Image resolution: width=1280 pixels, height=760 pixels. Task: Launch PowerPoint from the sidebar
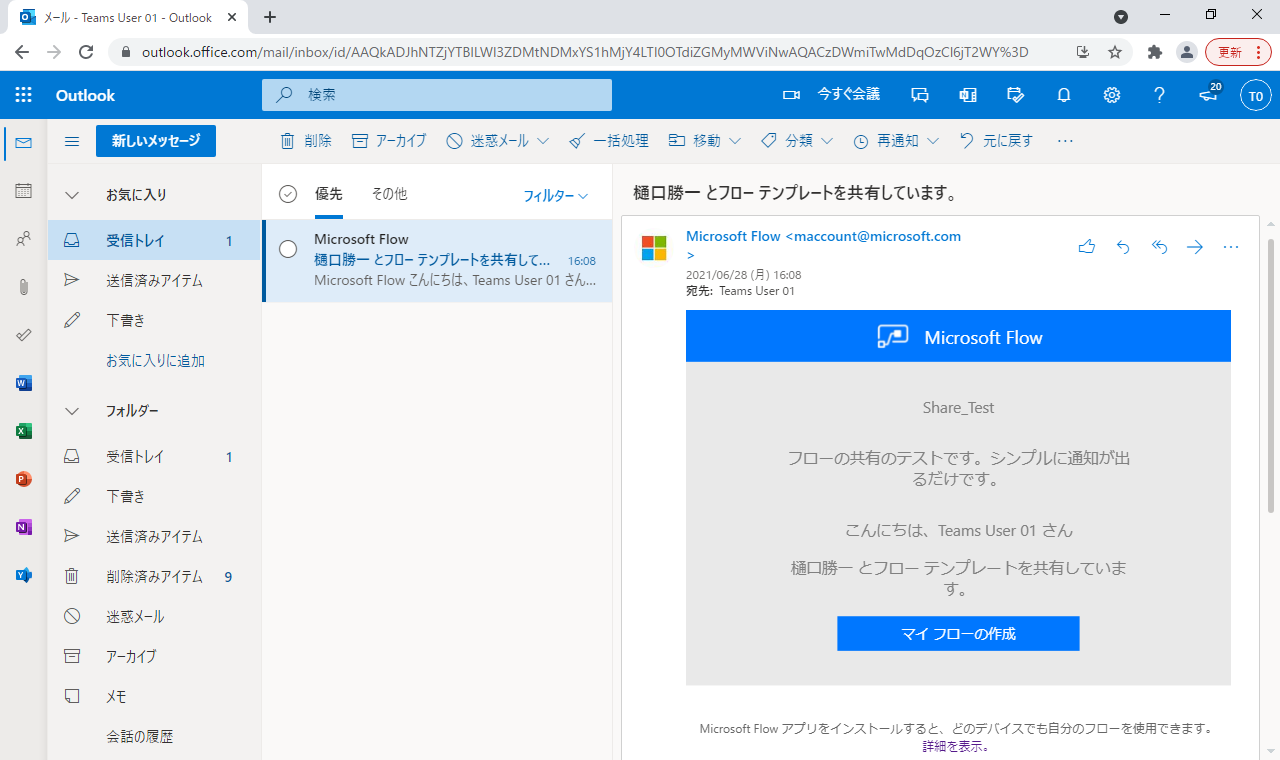tap(24, 479)
